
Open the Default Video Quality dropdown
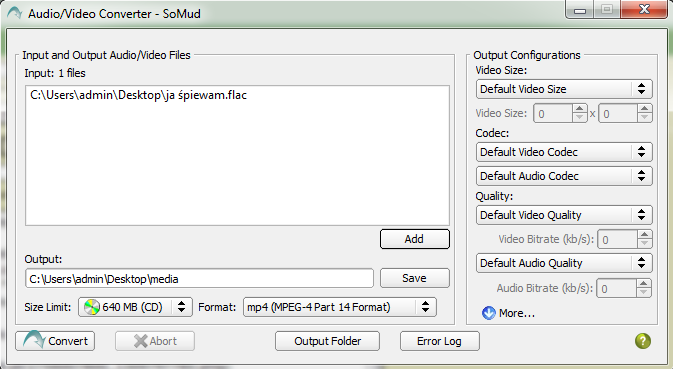pos(564,215)
